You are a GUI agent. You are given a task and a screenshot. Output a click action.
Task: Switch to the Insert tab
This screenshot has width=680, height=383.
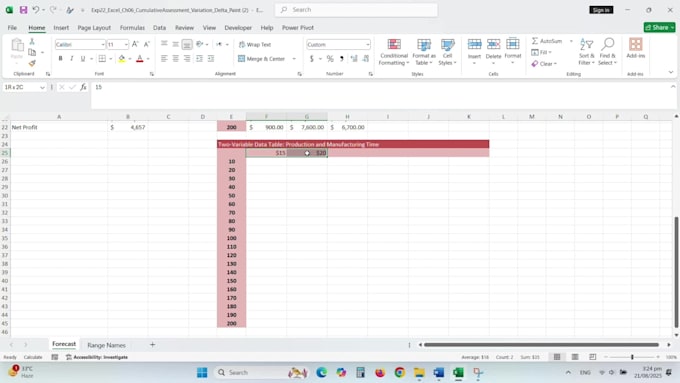61,27
